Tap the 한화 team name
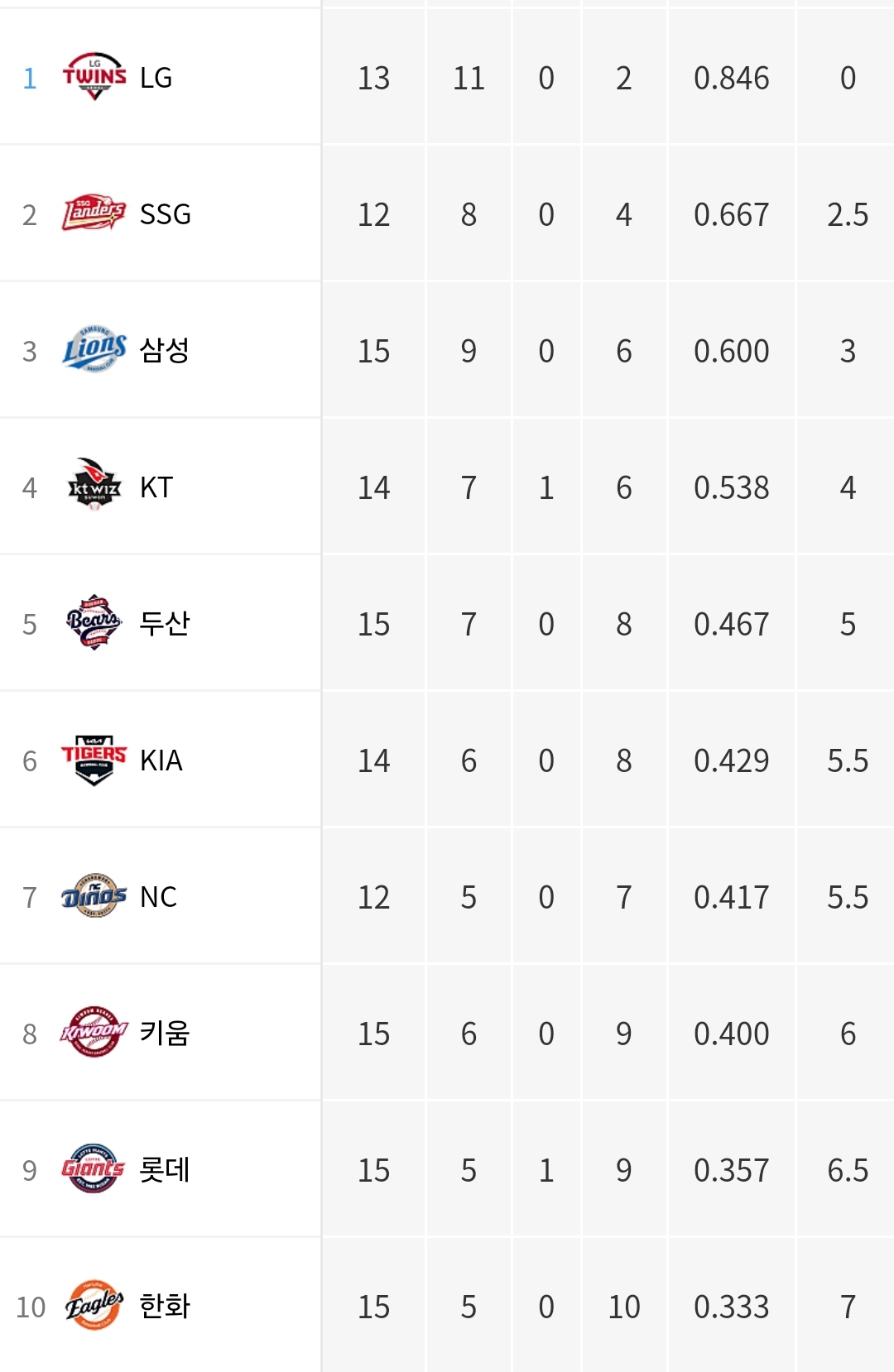894x1372 pixels. pyautogui.click(x=165, y=1306)
